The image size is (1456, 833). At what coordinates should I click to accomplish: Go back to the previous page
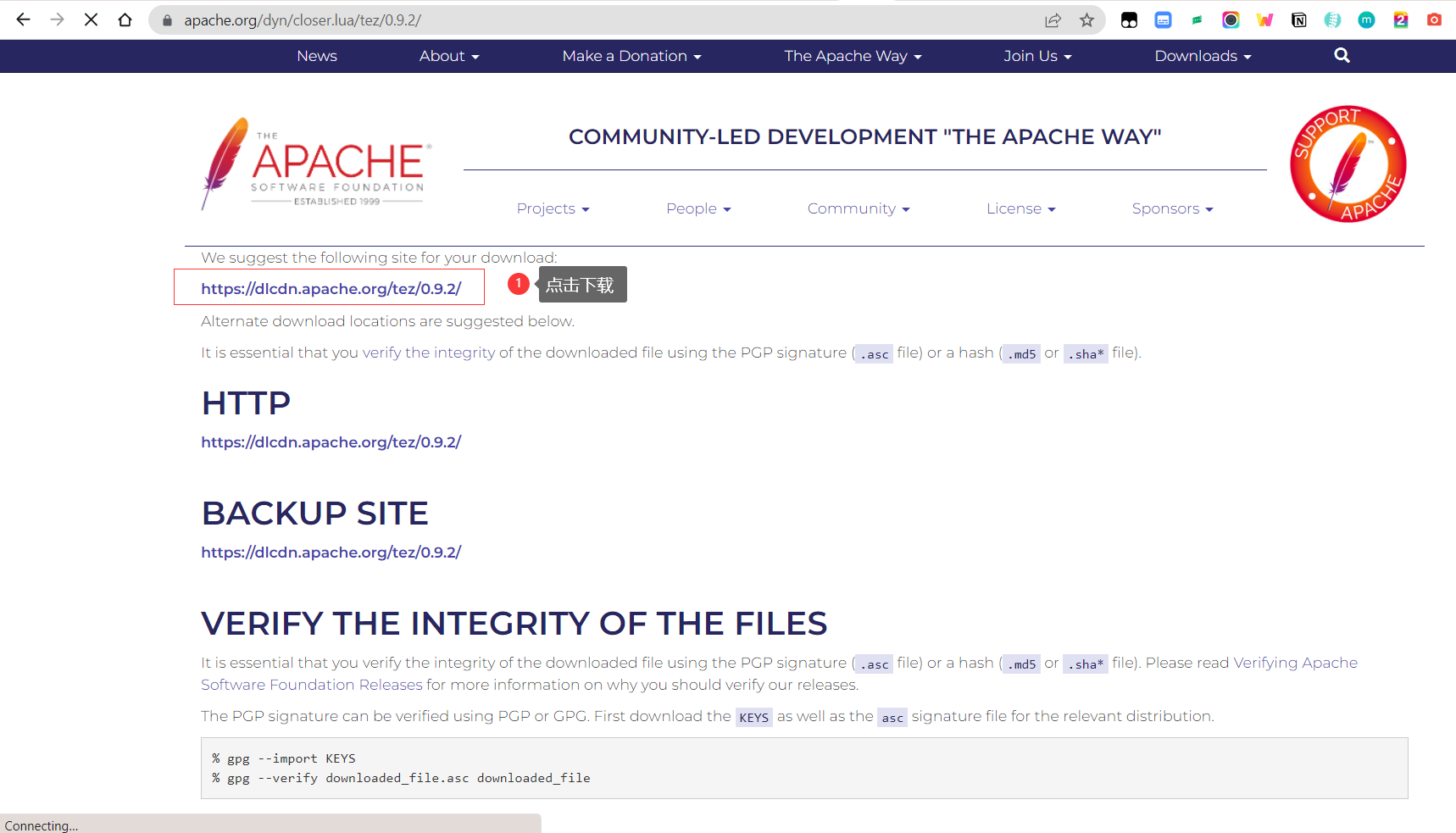pyautogui.click(x=23, y=19)
